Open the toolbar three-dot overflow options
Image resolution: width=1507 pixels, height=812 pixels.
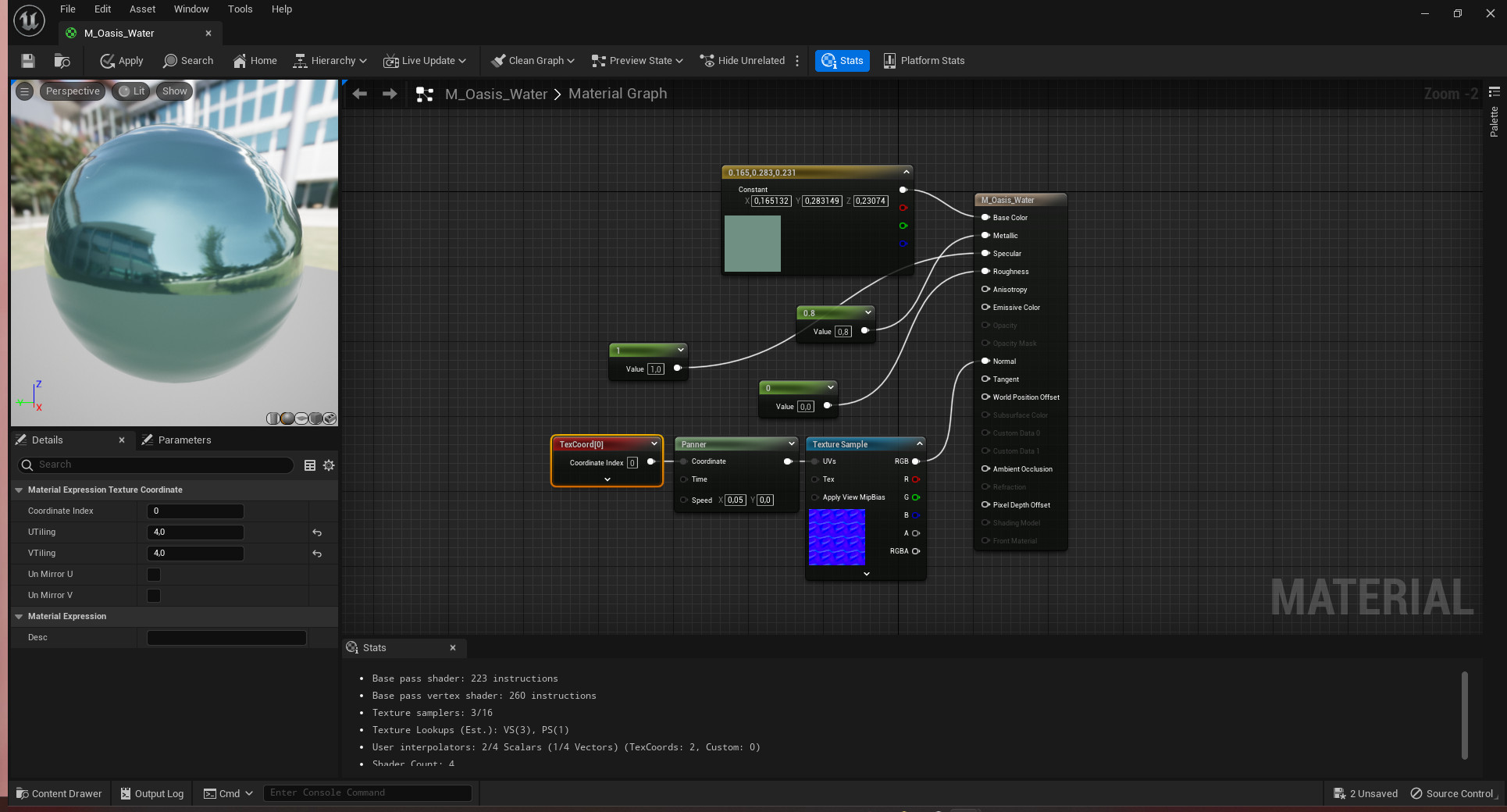click(x=797, y=61)
